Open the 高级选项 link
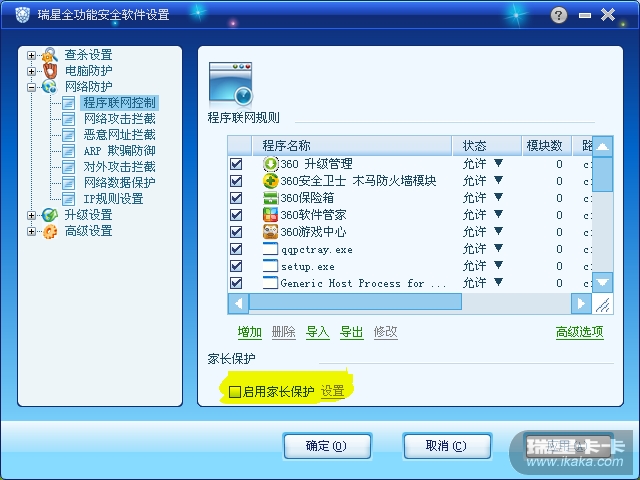Screen dimensions: 640x480 coord(580,332)
